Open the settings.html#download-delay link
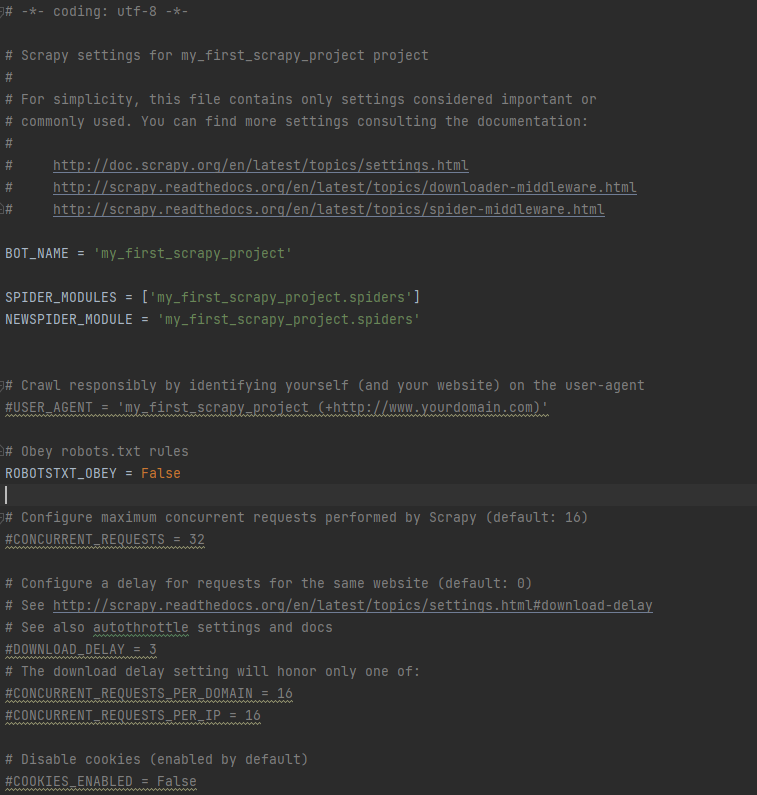 click(352, 605)
